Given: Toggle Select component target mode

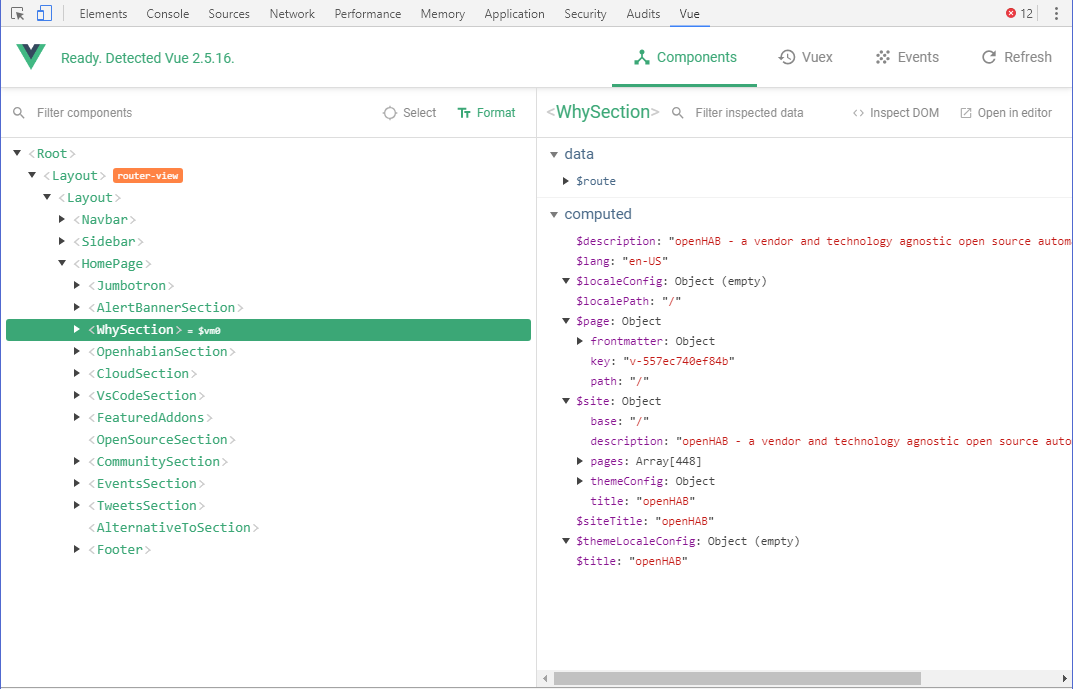Looking at the screenshot, I should [x=410, y=113].
